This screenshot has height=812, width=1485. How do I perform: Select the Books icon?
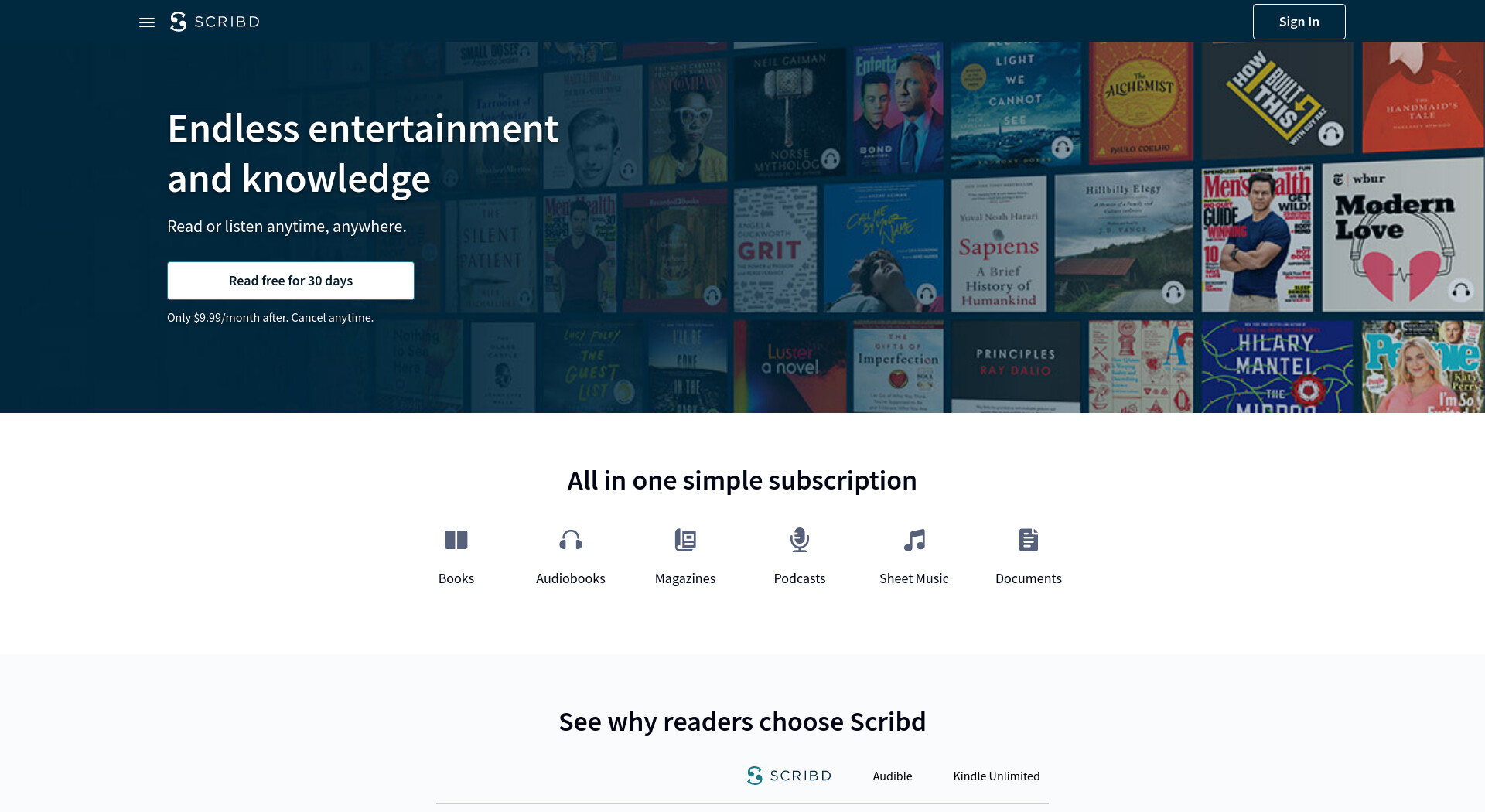456,540
